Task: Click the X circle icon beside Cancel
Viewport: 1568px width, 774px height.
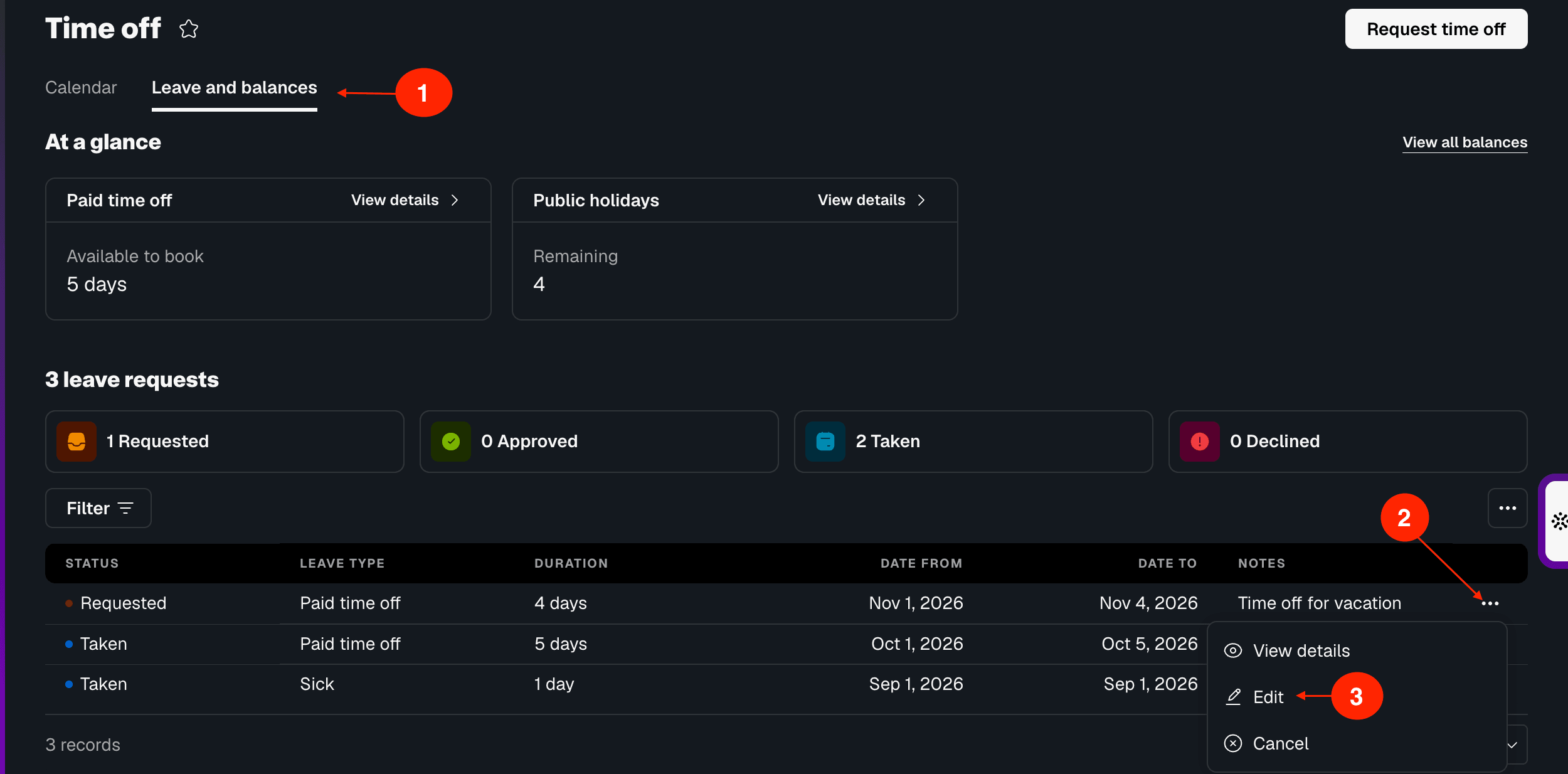Action: click(x=1233, y=743)
